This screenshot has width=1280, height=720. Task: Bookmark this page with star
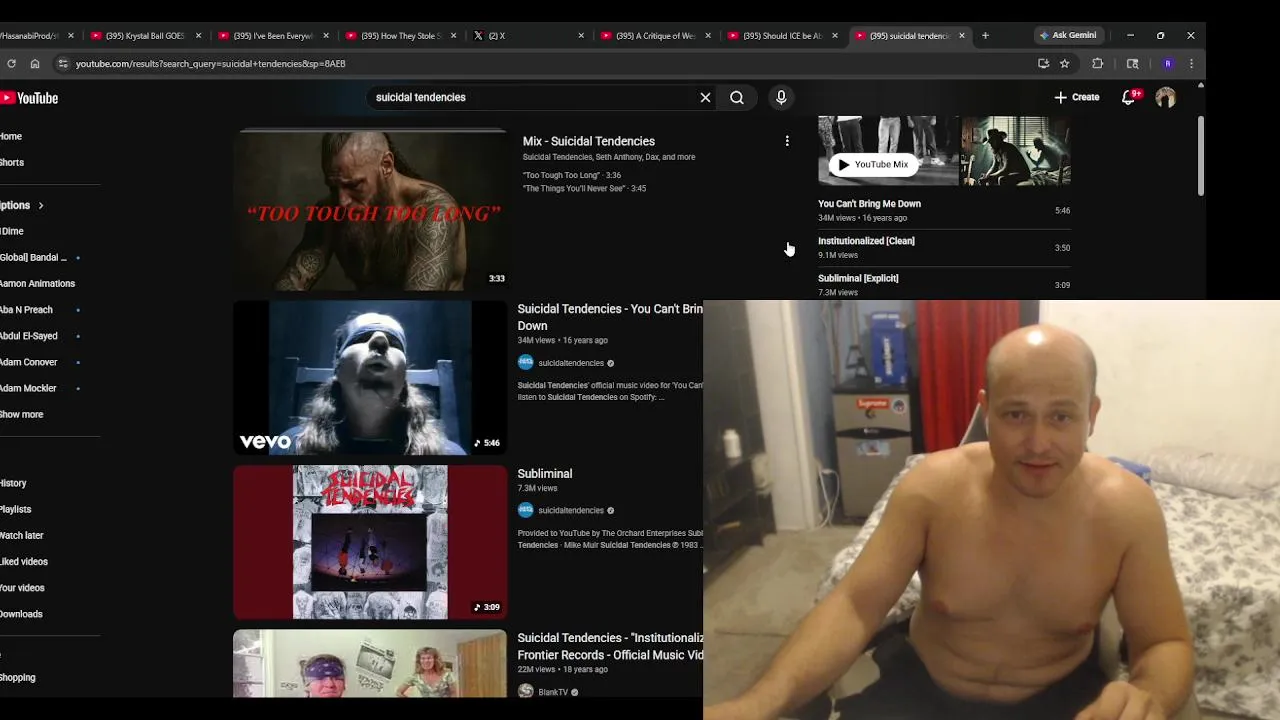point(1064,63)
